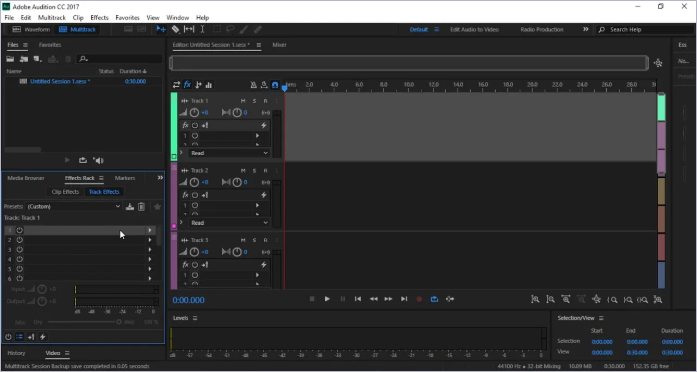Screen dimensions: 697x372
Task: Open the Favorites menu in menu bar
Action: (128, 18)
